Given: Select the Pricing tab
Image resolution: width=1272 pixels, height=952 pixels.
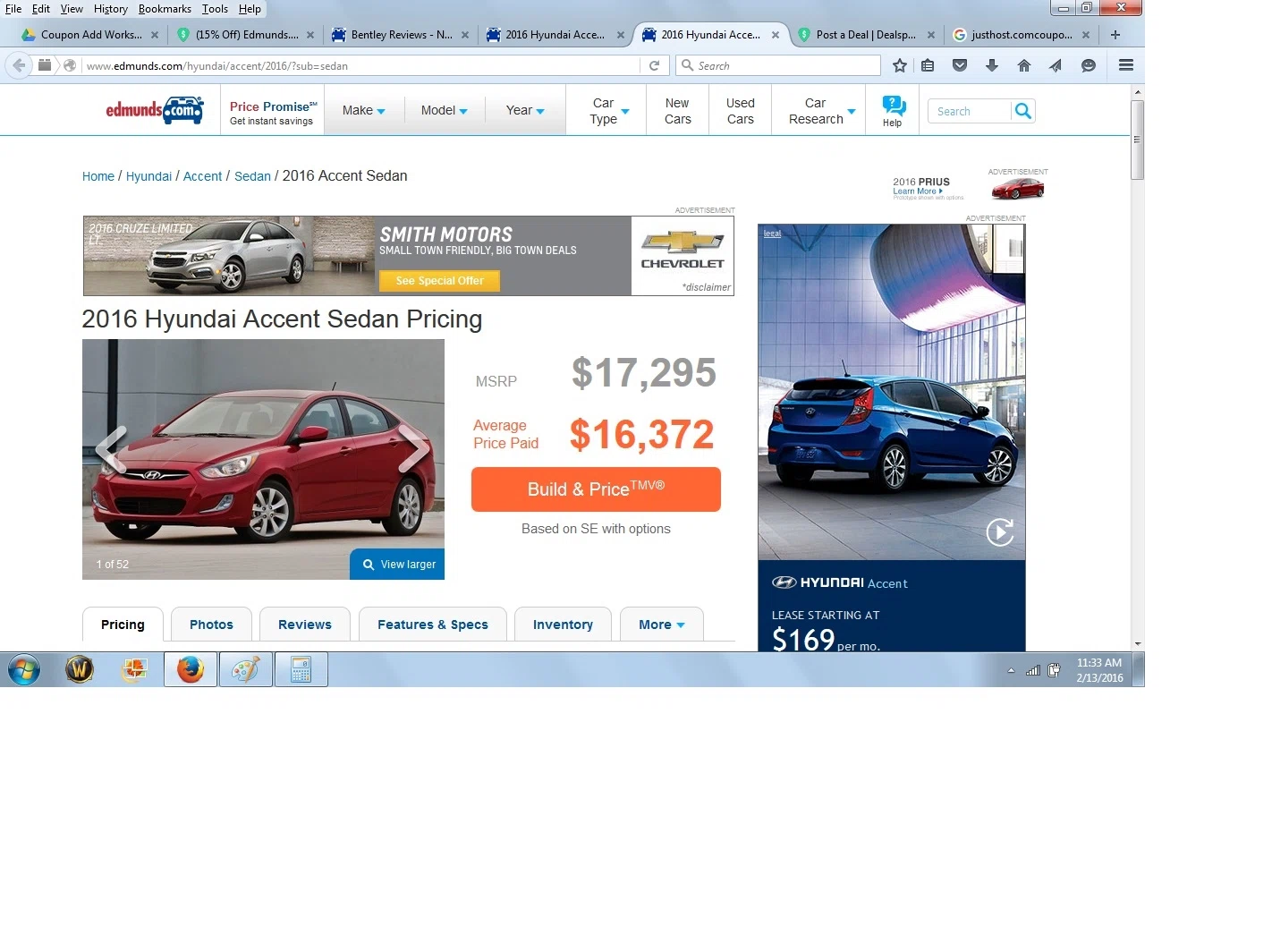Looking at the screenshot, I should click(x=123, y=625).
